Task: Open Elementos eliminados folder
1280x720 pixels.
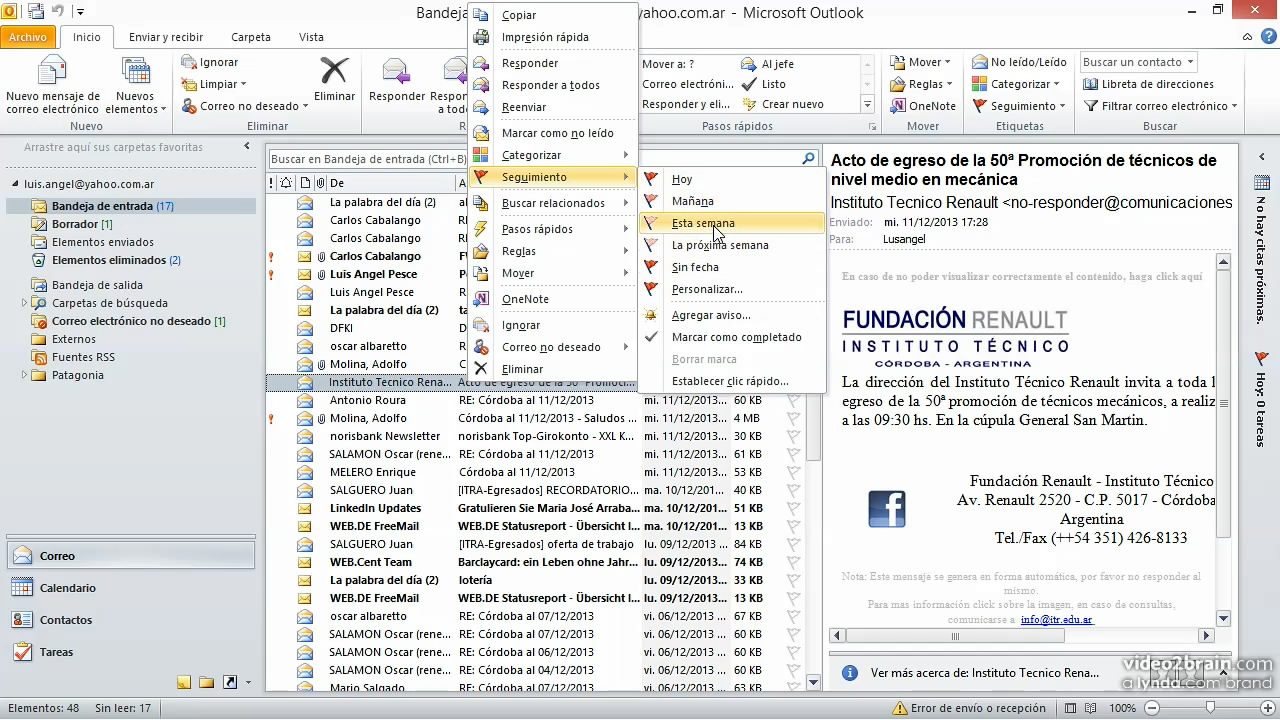Action: click(x=116, y=260)
